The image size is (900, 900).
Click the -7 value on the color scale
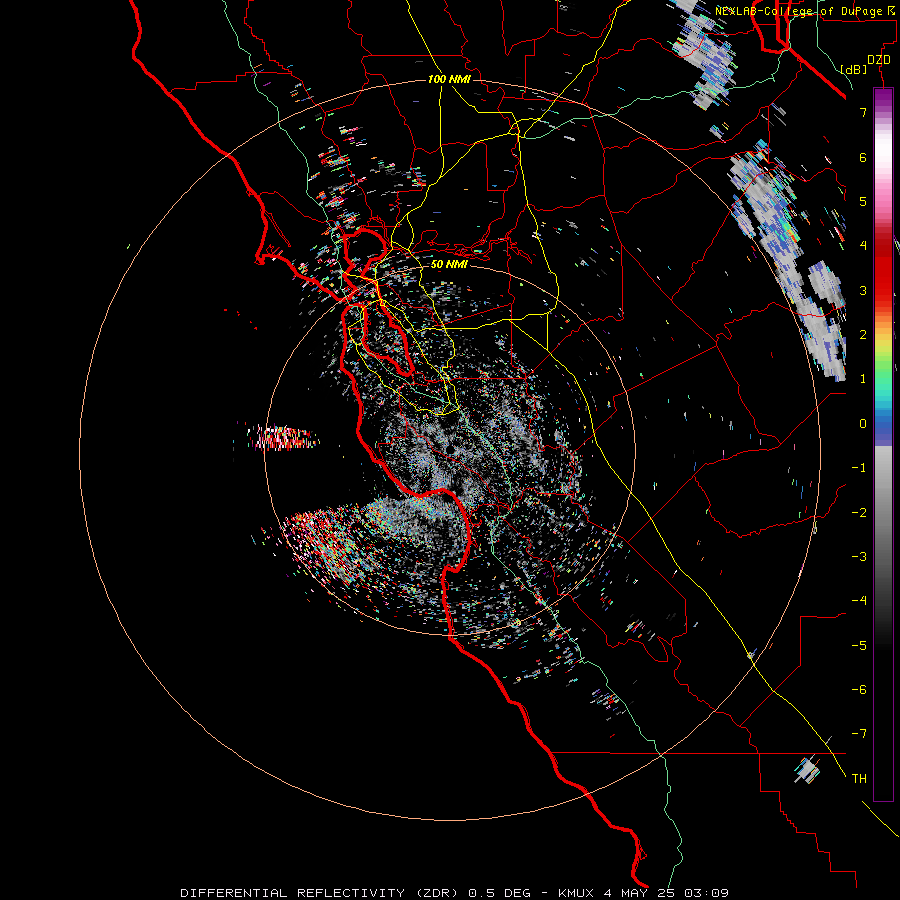[x=859, y=734]
